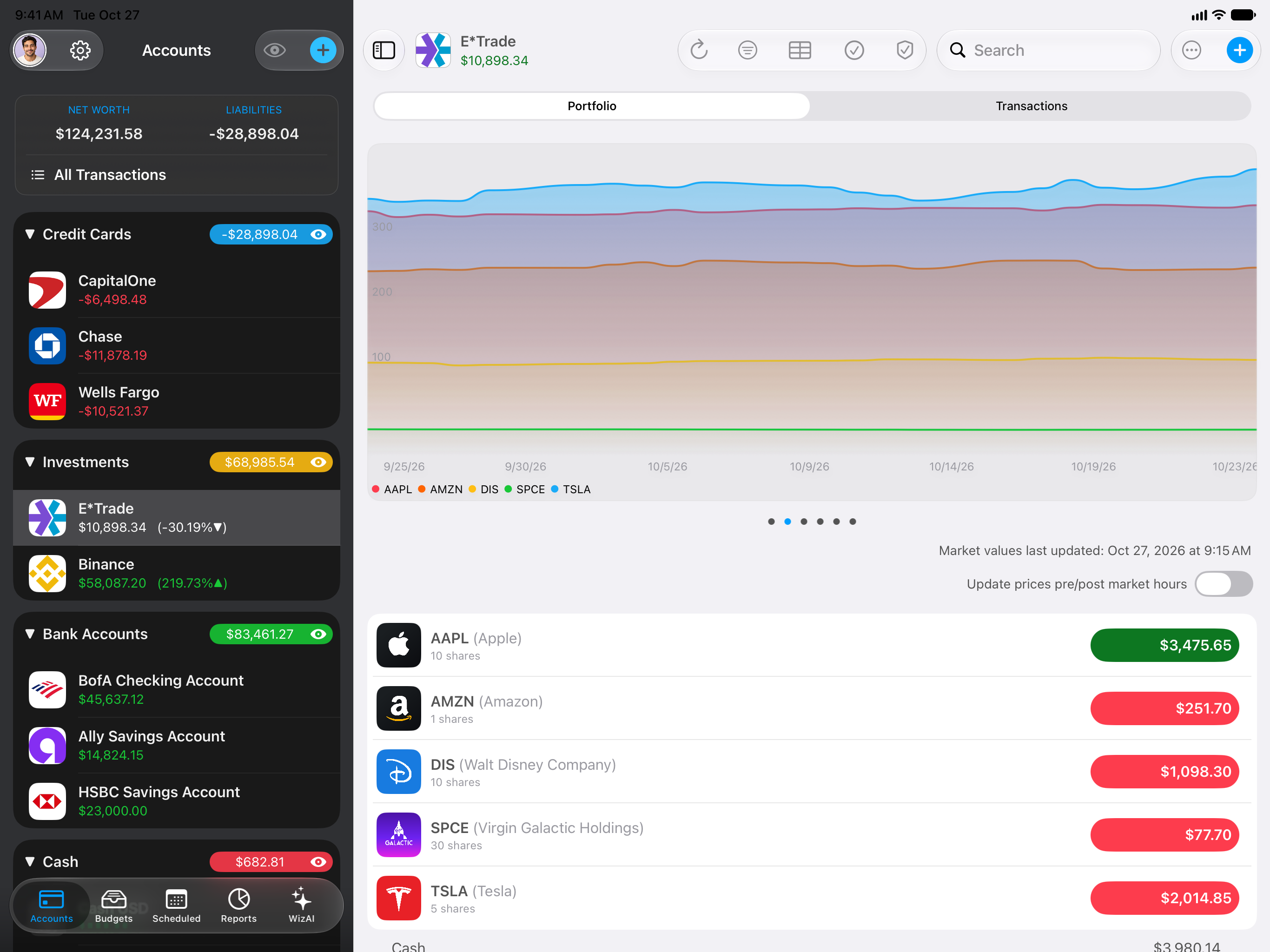This screenshot has width=1270, height=952.
Task: Hide the Cash group total
Action: point(318,862)
